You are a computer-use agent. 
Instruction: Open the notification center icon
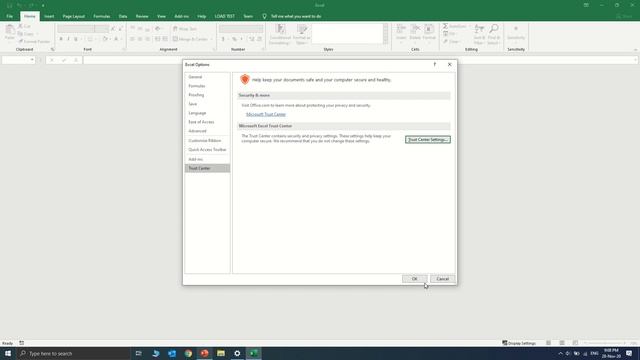click(629, 353)
